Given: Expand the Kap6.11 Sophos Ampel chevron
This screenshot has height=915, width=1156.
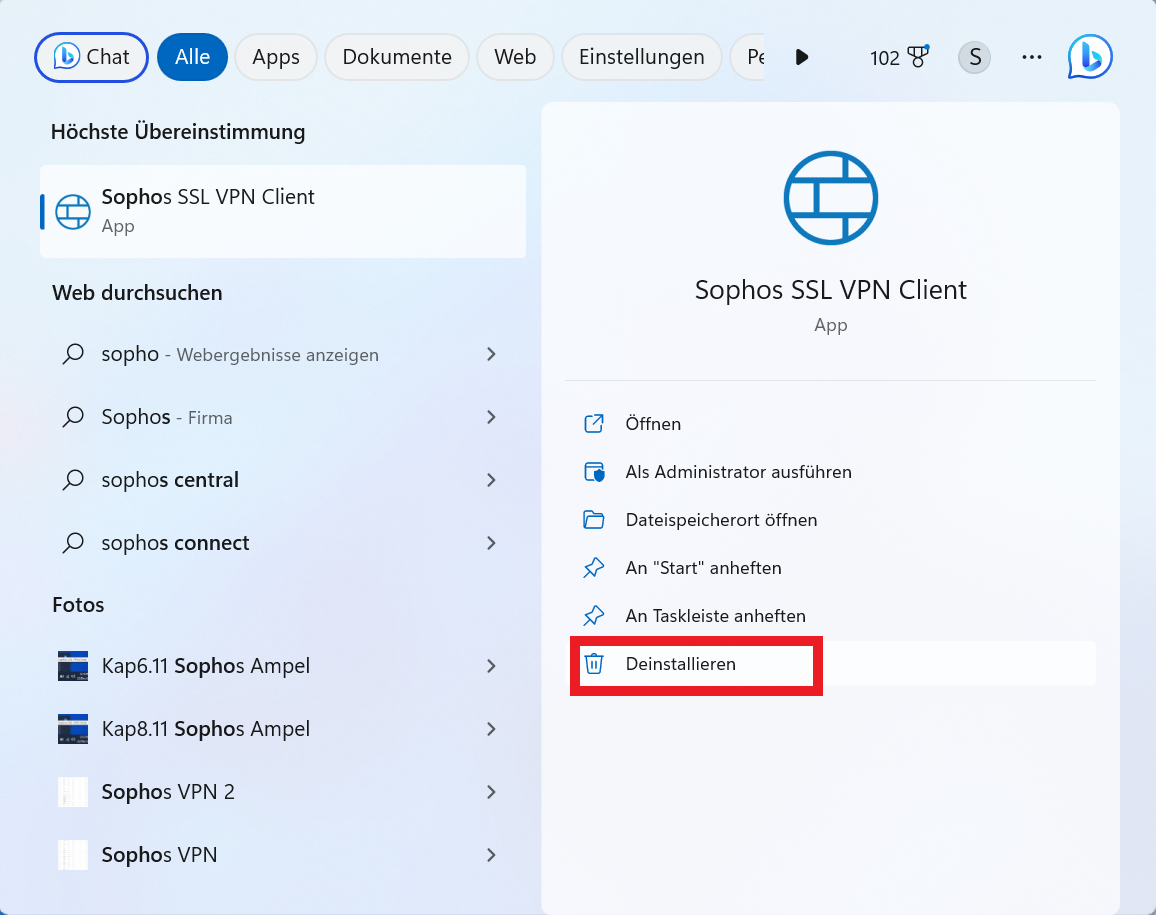Looking at the screenshot, I should pos(491,667).
